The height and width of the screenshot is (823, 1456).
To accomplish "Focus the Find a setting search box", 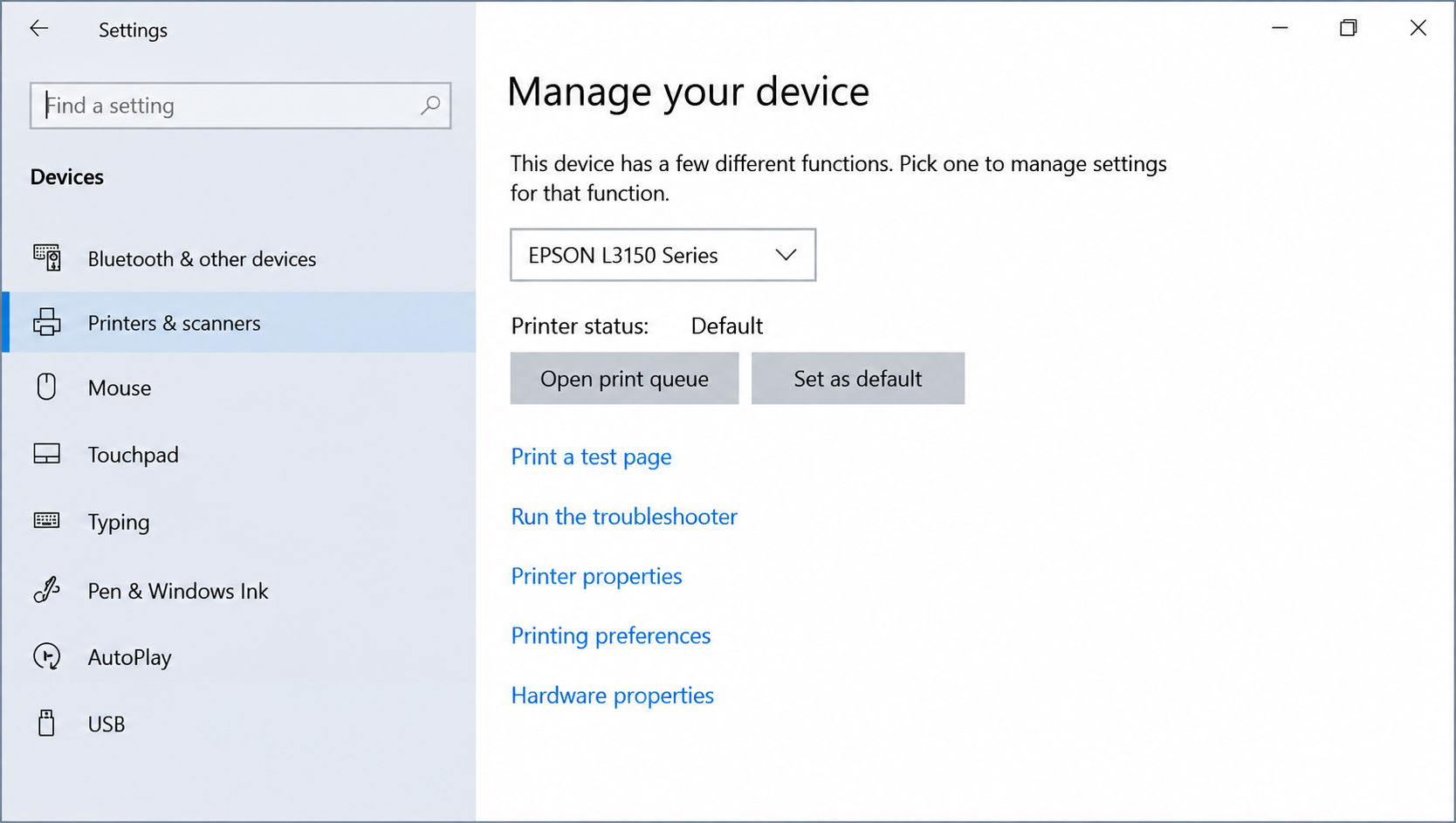I will [240, 106].
